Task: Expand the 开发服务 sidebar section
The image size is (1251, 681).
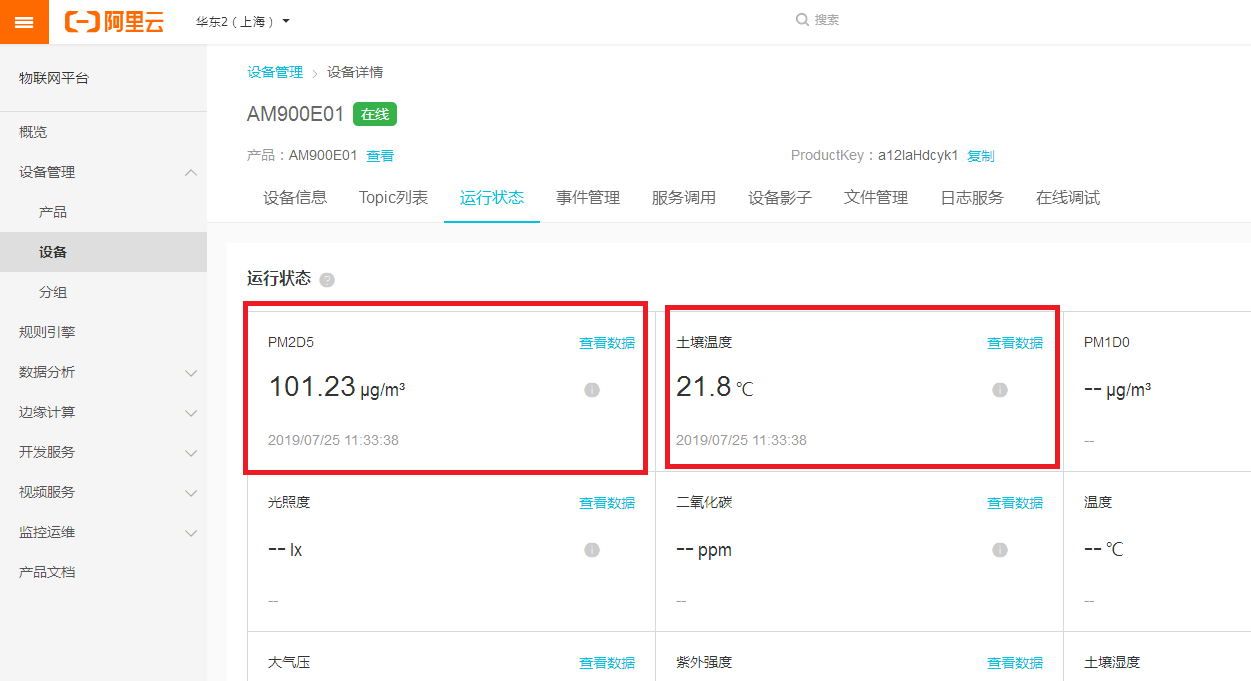Action: point(191,453)
